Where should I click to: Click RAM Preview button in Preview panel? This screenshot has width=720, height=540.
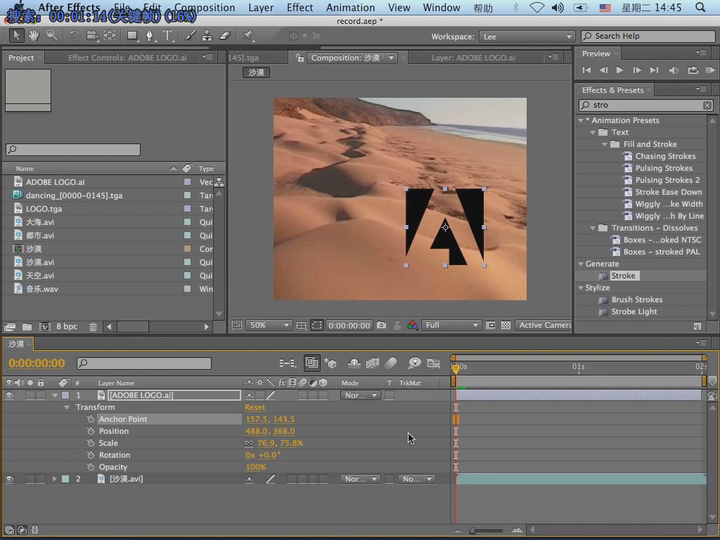pyautogui.click(x=710, y=70)
